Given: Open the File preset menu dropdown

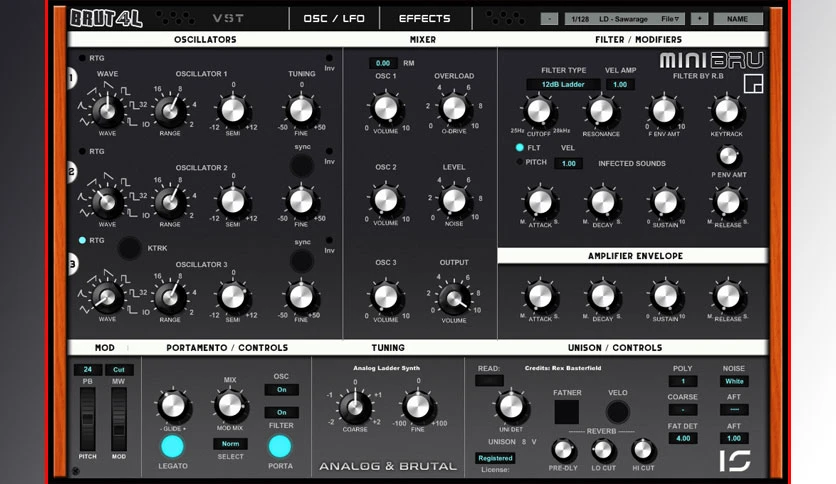Looking at the screenshot, I should (x=670, y=19).
